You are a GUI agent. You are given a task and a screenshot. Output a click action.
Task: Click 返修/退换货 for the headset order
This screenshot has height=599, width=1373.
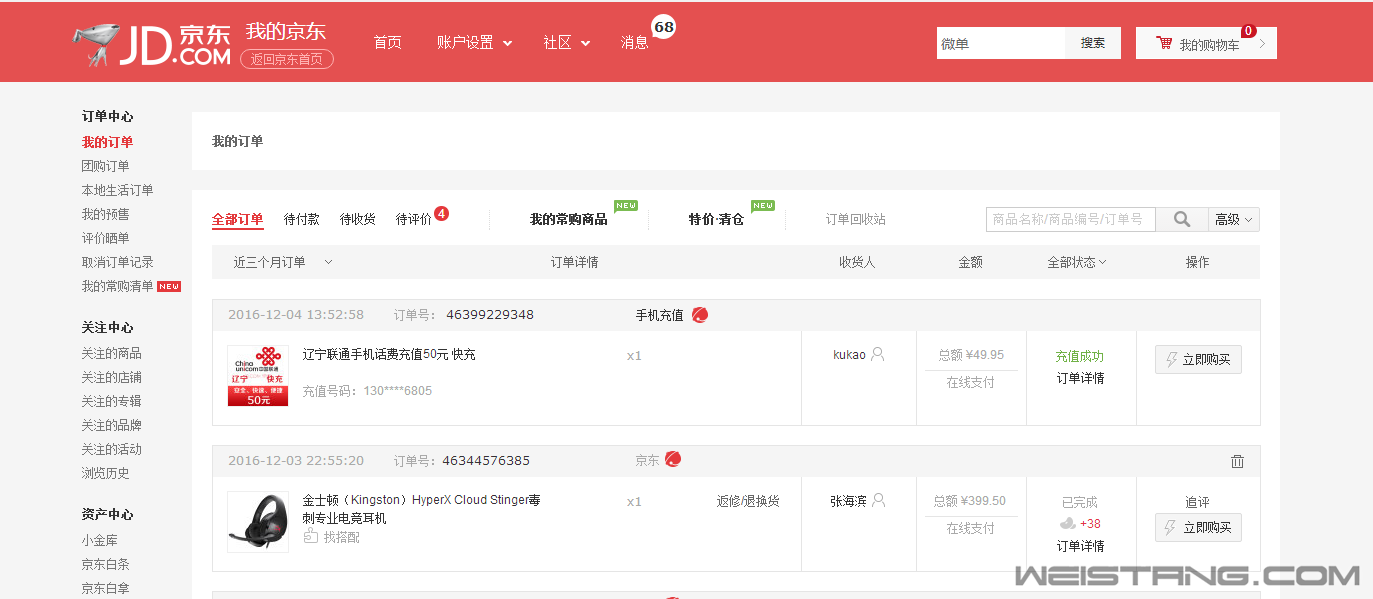(748, 501)
